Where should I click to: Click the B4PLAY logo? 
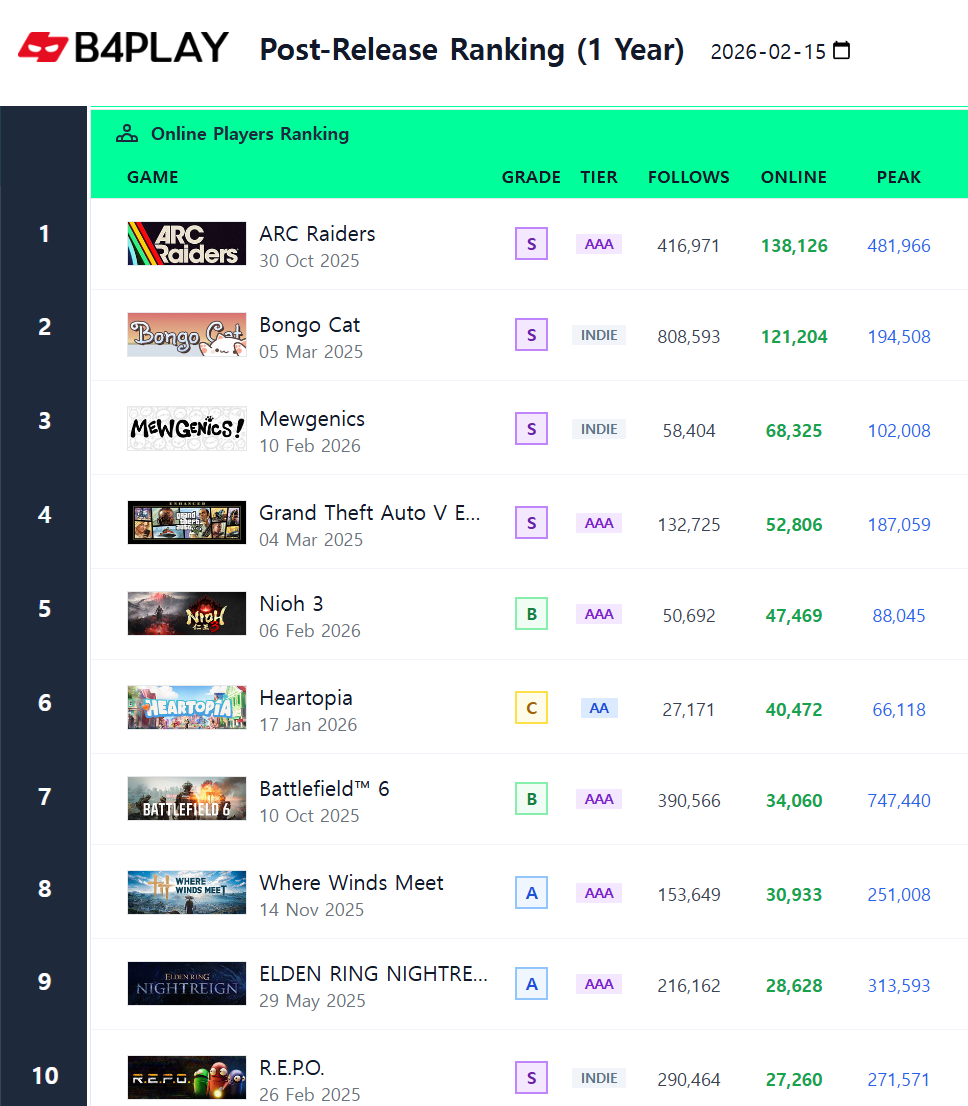tap(123, 48)
